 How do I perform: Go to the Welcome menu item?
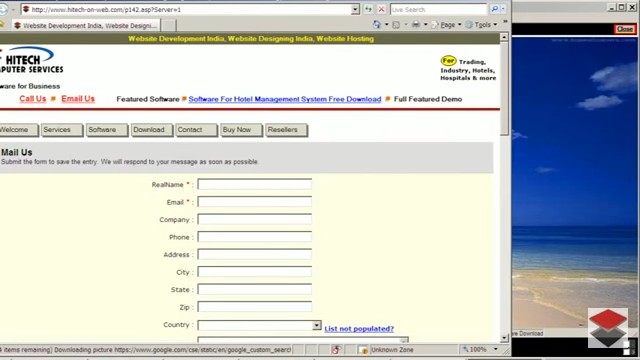[18, 130]
